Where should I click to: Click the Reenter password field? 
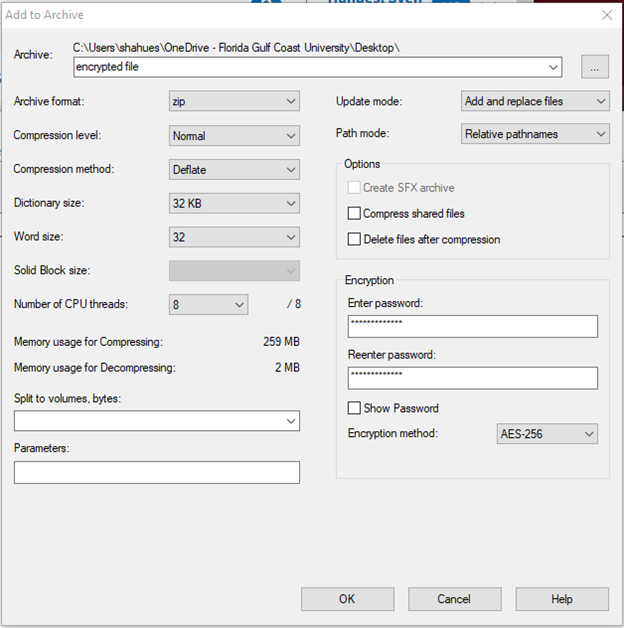point(472,378)
